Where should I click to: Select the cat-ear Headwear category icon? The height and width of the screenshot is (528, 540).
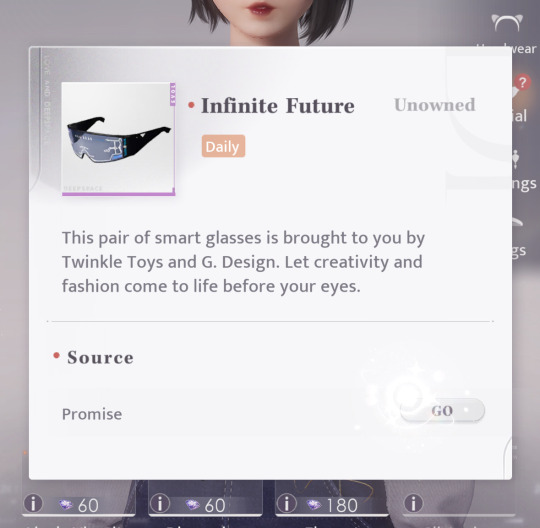pyautogui.click(x=507, y=23)
